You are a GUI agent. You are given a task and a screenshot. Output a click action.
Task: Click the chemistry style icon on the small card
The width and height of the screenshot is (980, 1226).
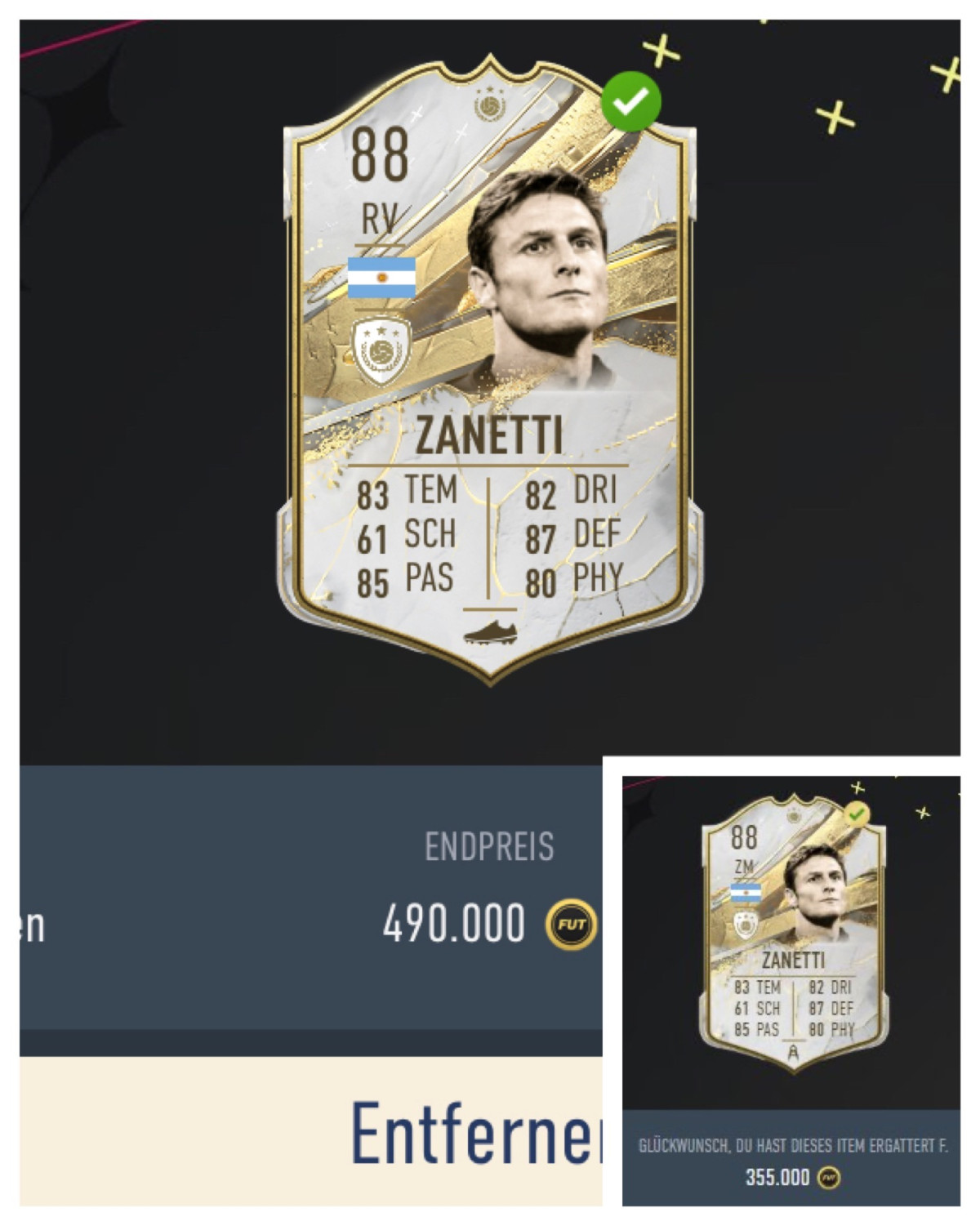(x=793, y=1054)
